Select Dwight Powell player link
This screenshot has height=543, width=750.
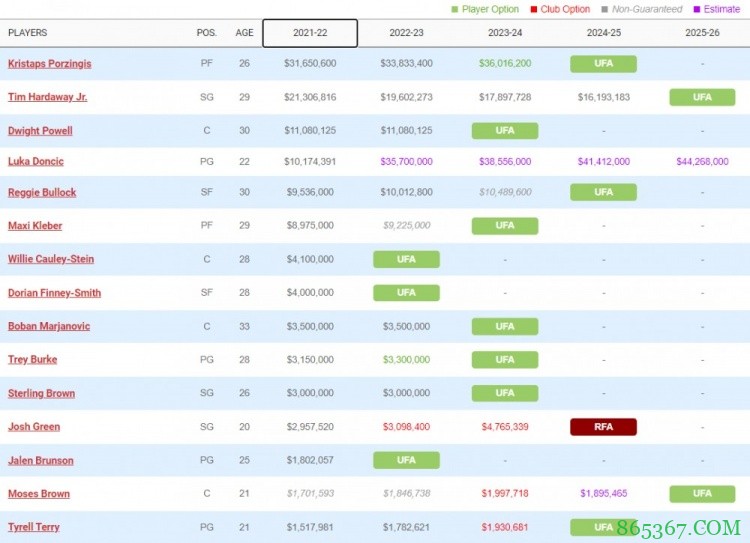(x=40, y=131)
